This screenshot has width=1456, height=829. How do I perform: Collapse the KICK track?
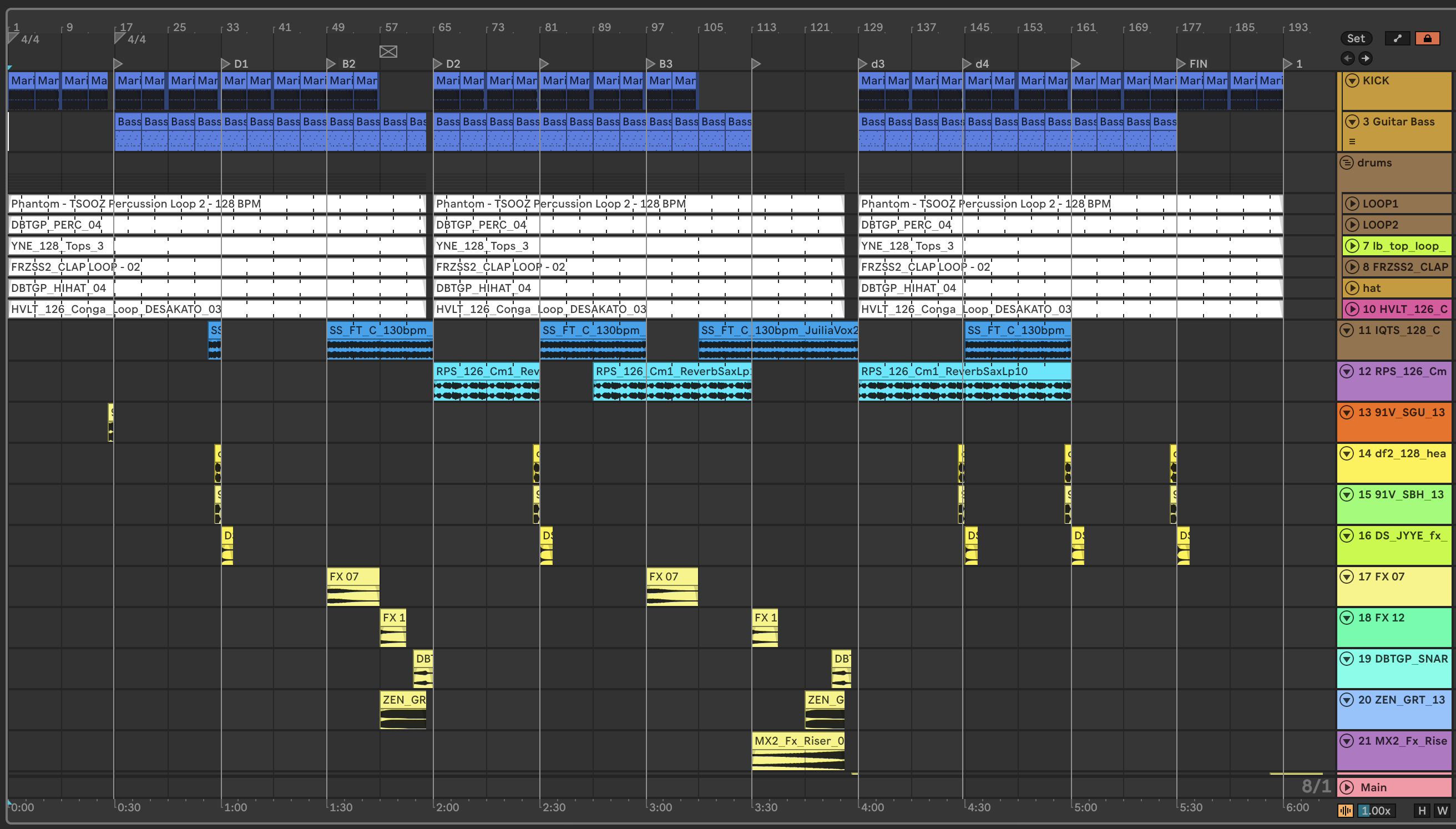click(x=1352, y=81)
